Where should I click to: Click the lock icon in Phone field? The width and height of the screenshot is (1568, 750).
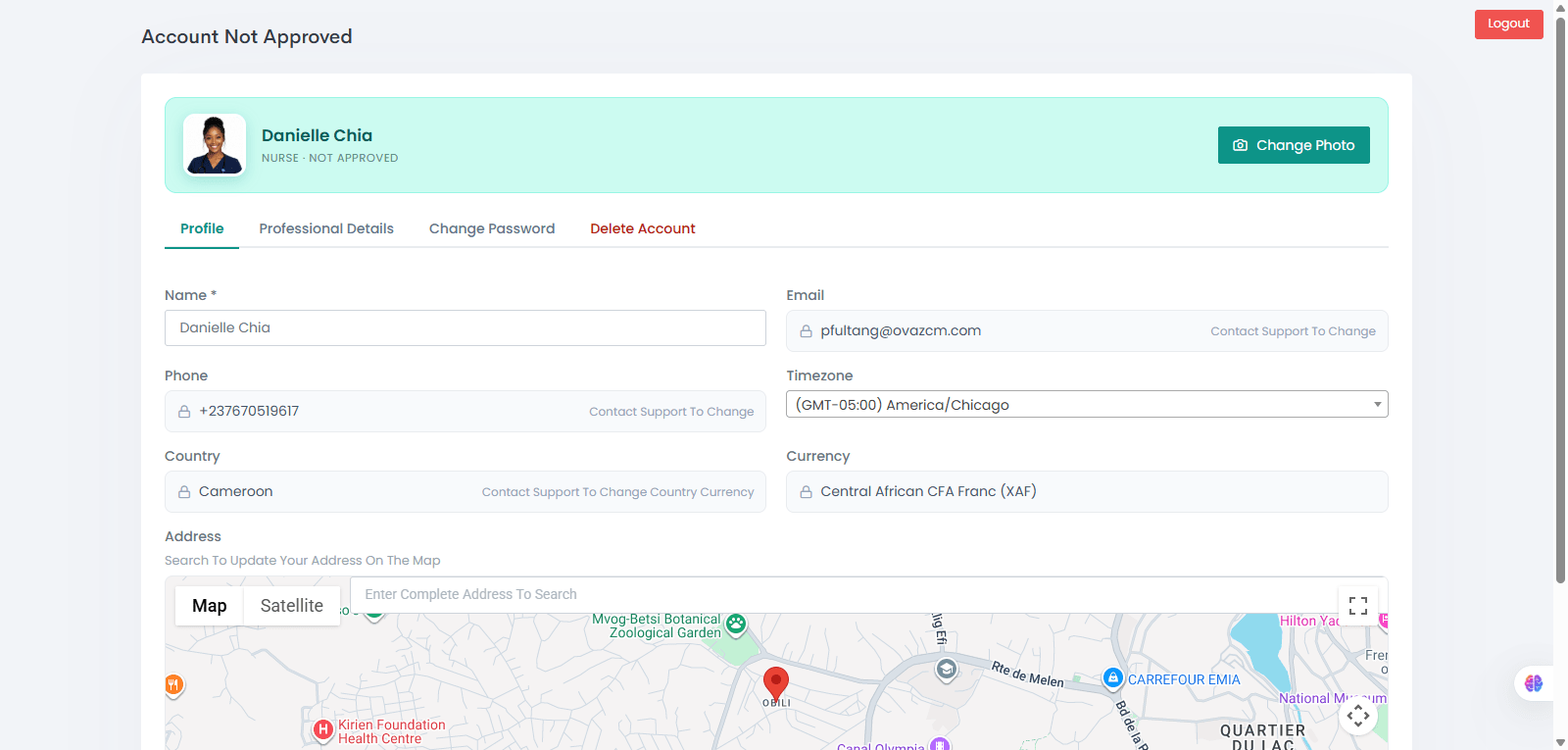point(184,412)
